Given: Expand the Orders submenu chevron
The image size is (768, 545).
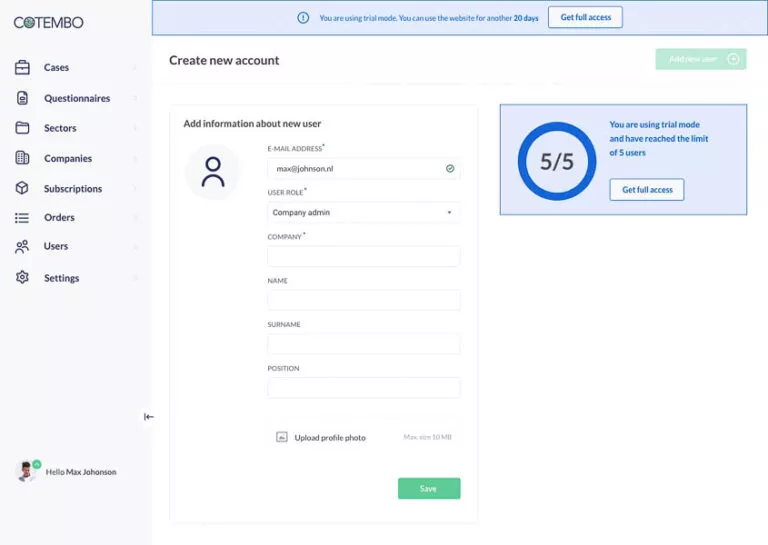Looking at the screenshot, I should click(135, 217).
